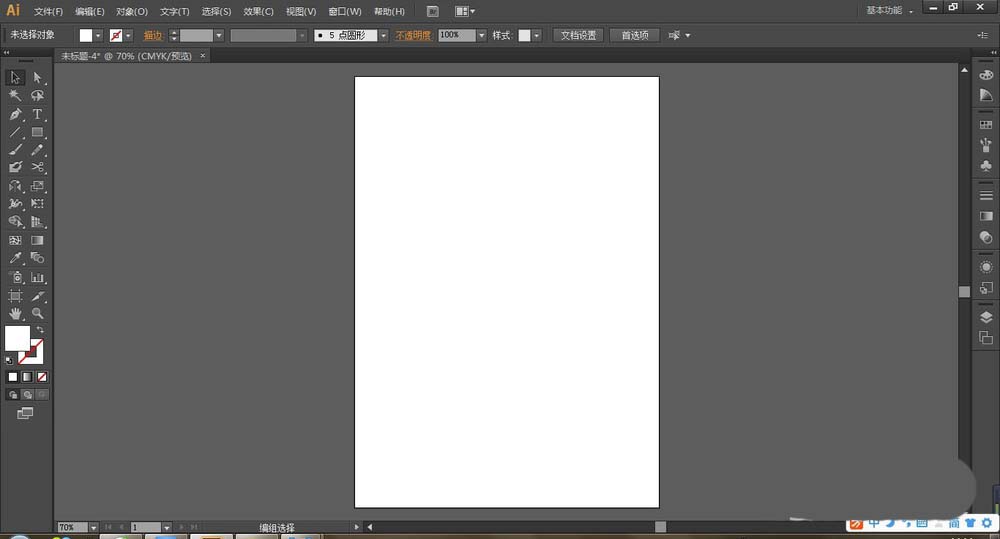1000x539 pixels.
Task: Select the Type tool
Action: pyautogui.click(x=37, y=114)
